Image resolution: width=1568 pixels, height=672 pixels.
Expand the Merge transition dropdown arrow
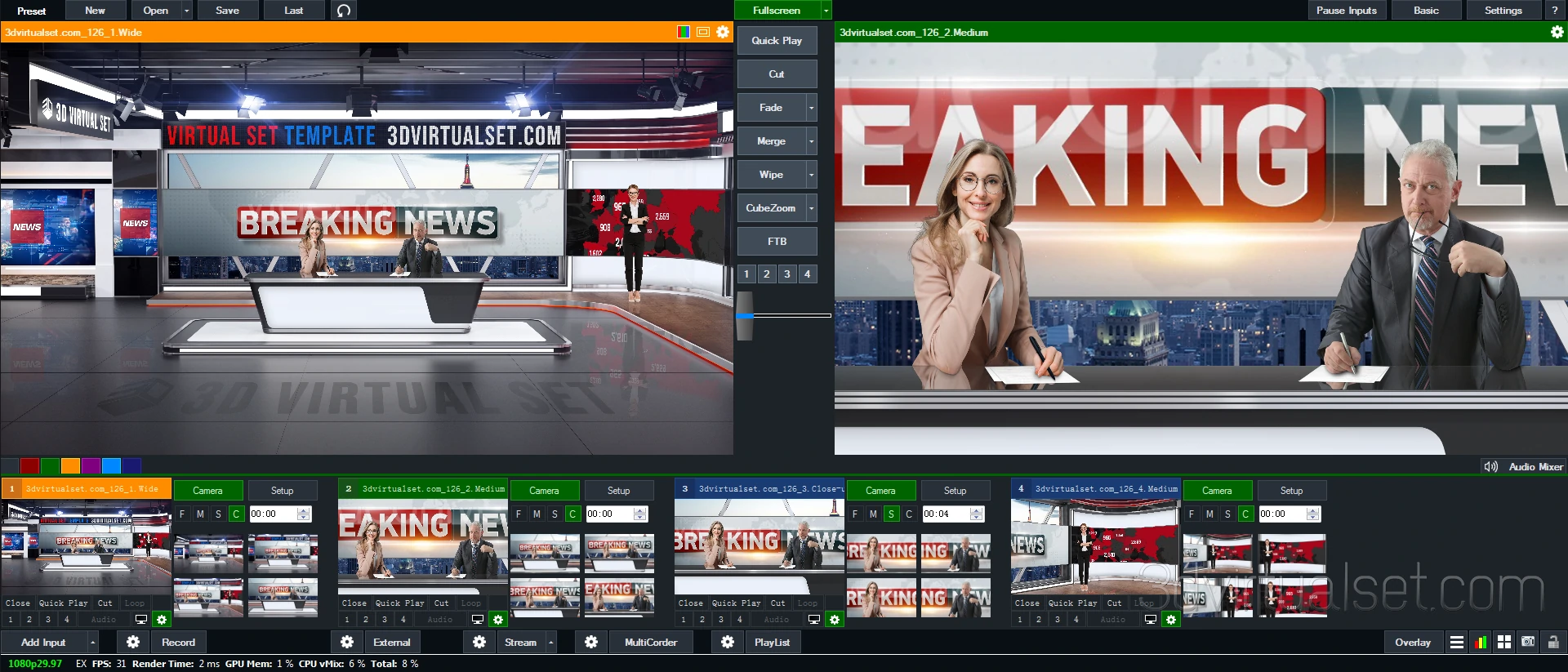811,141
